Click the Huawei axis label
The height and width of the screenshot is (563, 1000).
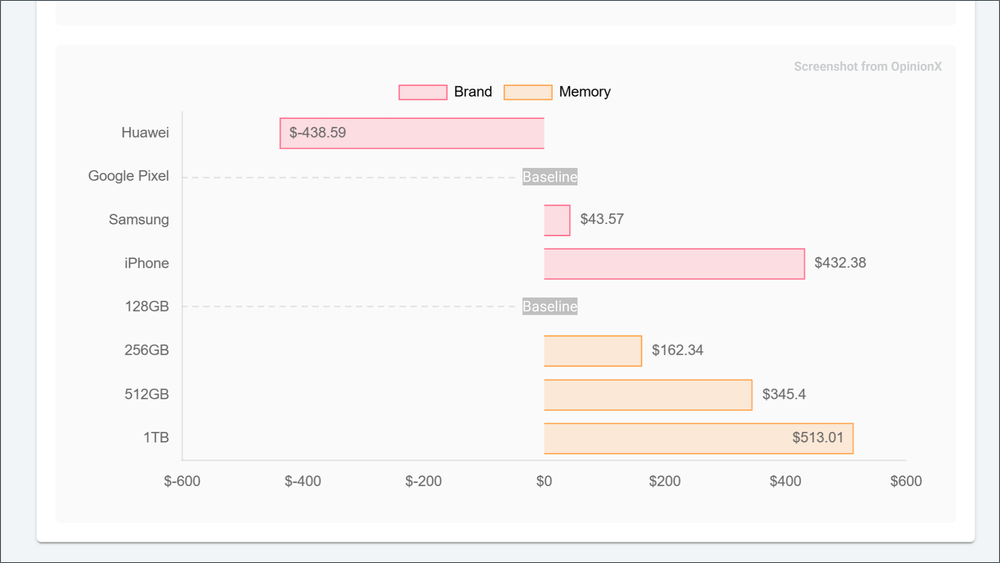(x=145, y=133)
